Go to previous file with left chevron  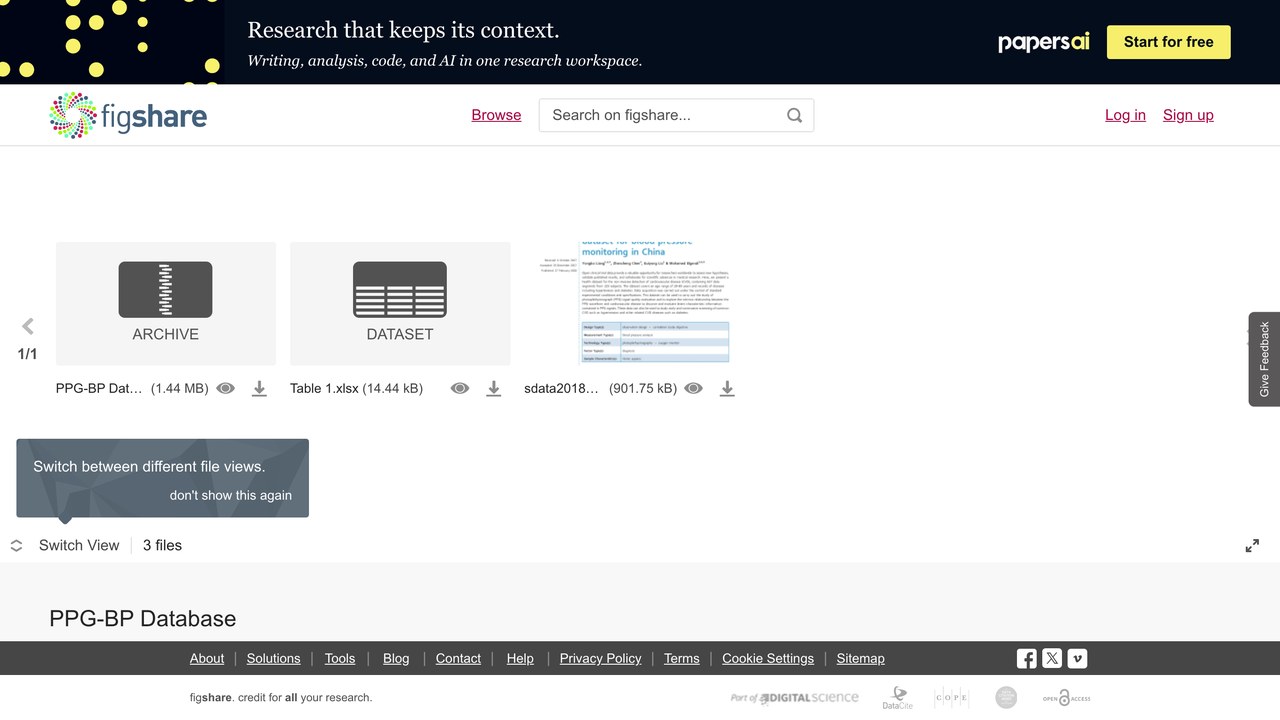tap(28, 326)
